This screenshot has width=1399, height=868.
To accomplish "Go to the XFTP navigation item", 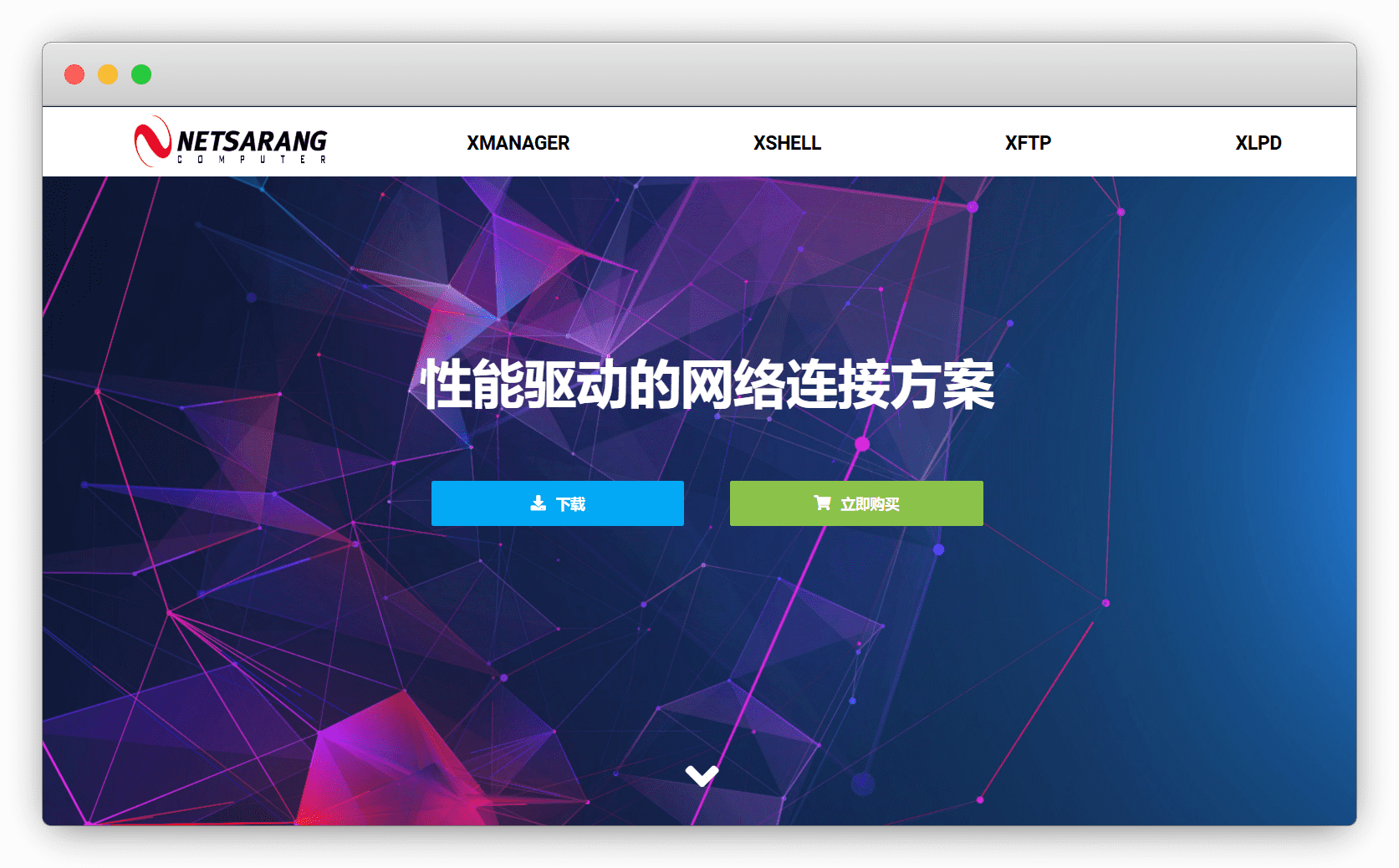I will point(1028,143).
